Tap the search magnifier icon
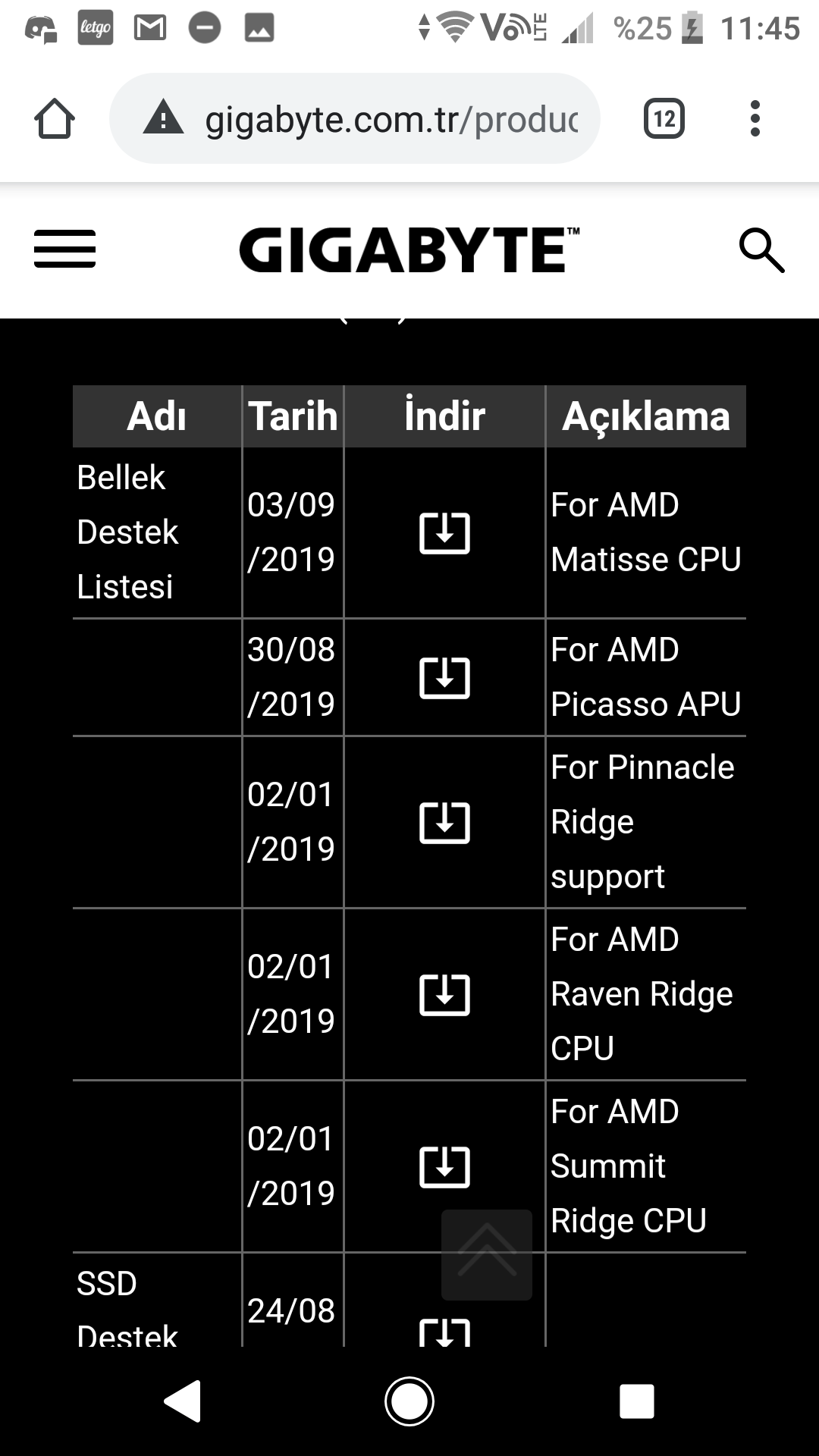Screen dimensions: 819x1456 761,249
